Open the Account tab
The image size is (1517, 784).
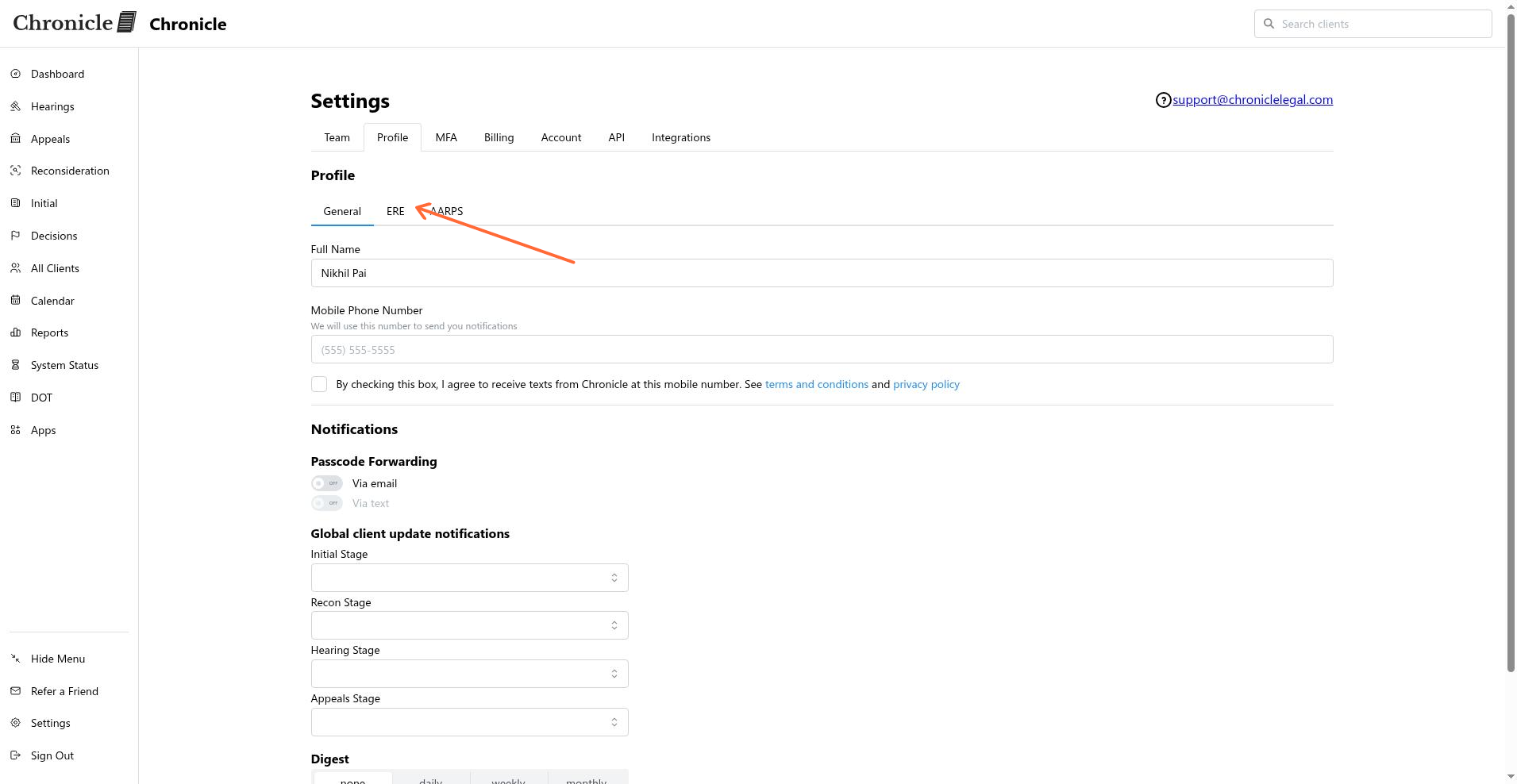(x=561, y=137)
